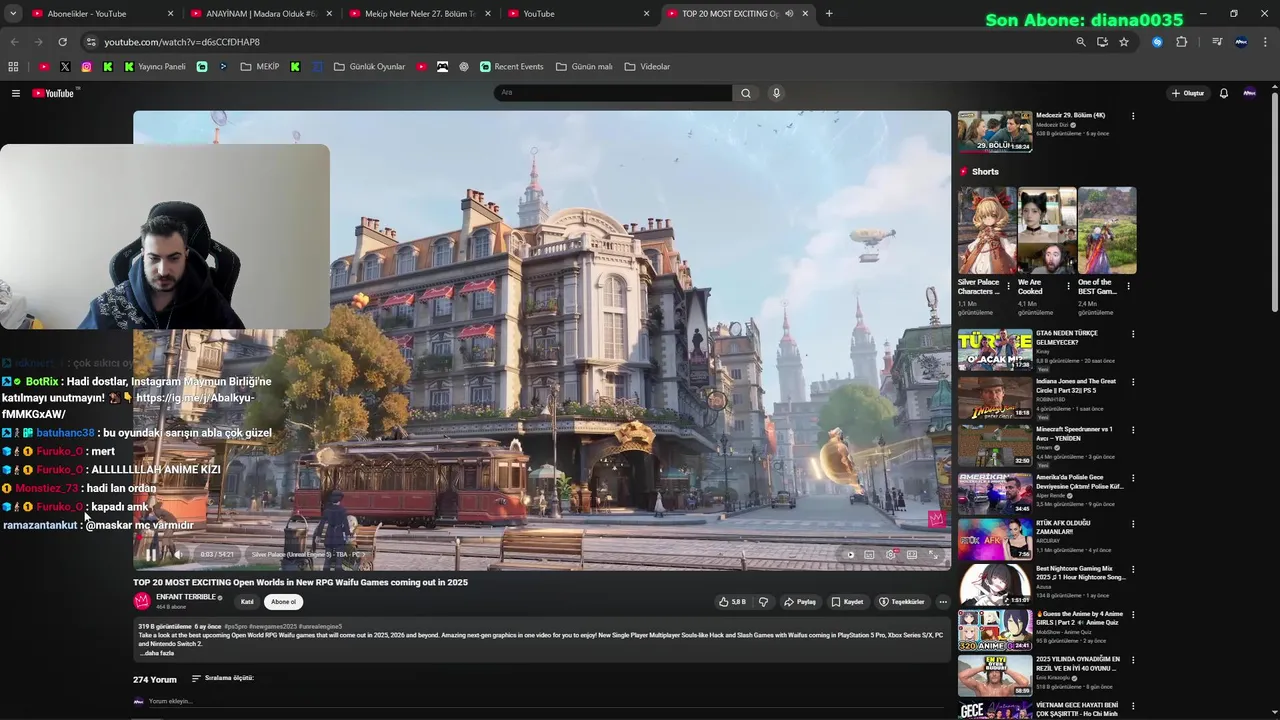Like the video with thumbs up
Screen dimensions: 1280x720
coord(732,602)
